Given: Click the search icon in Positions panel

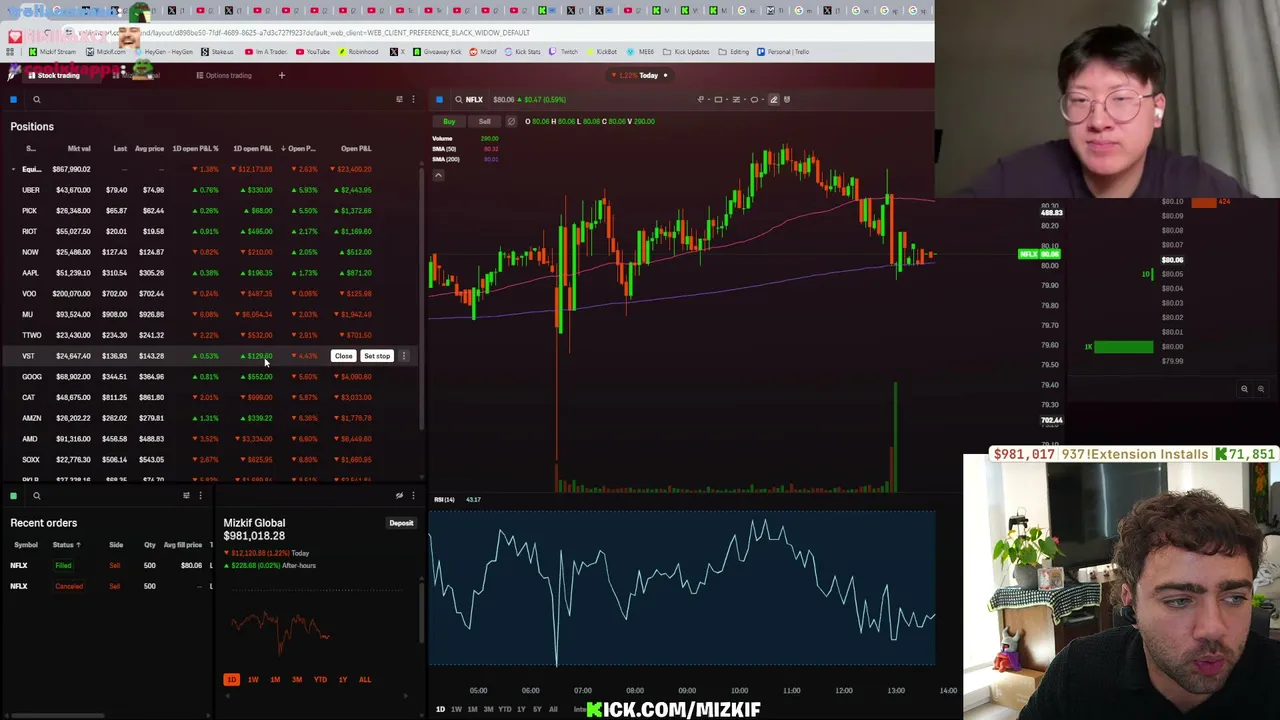Looking at the screenshot, I should click(36, 99).
